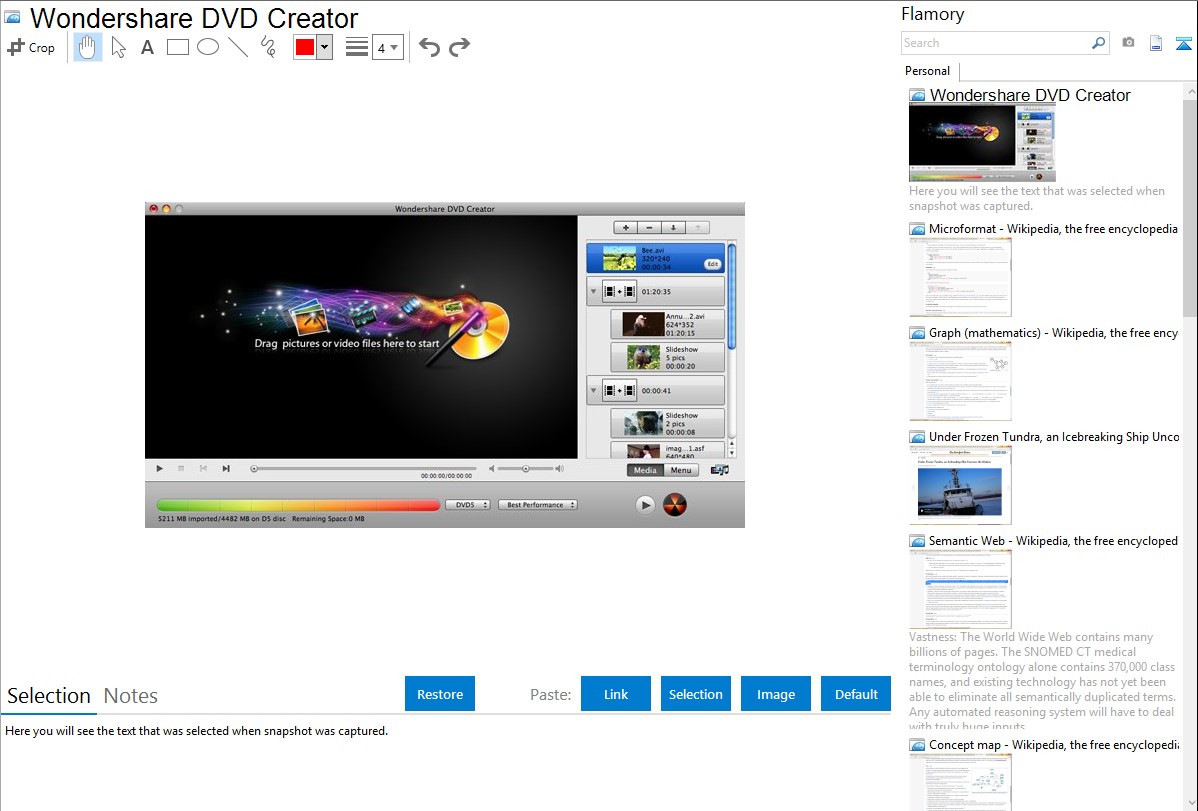
Task: Click the camera snapshot icon
Action: click(1128, 43)
